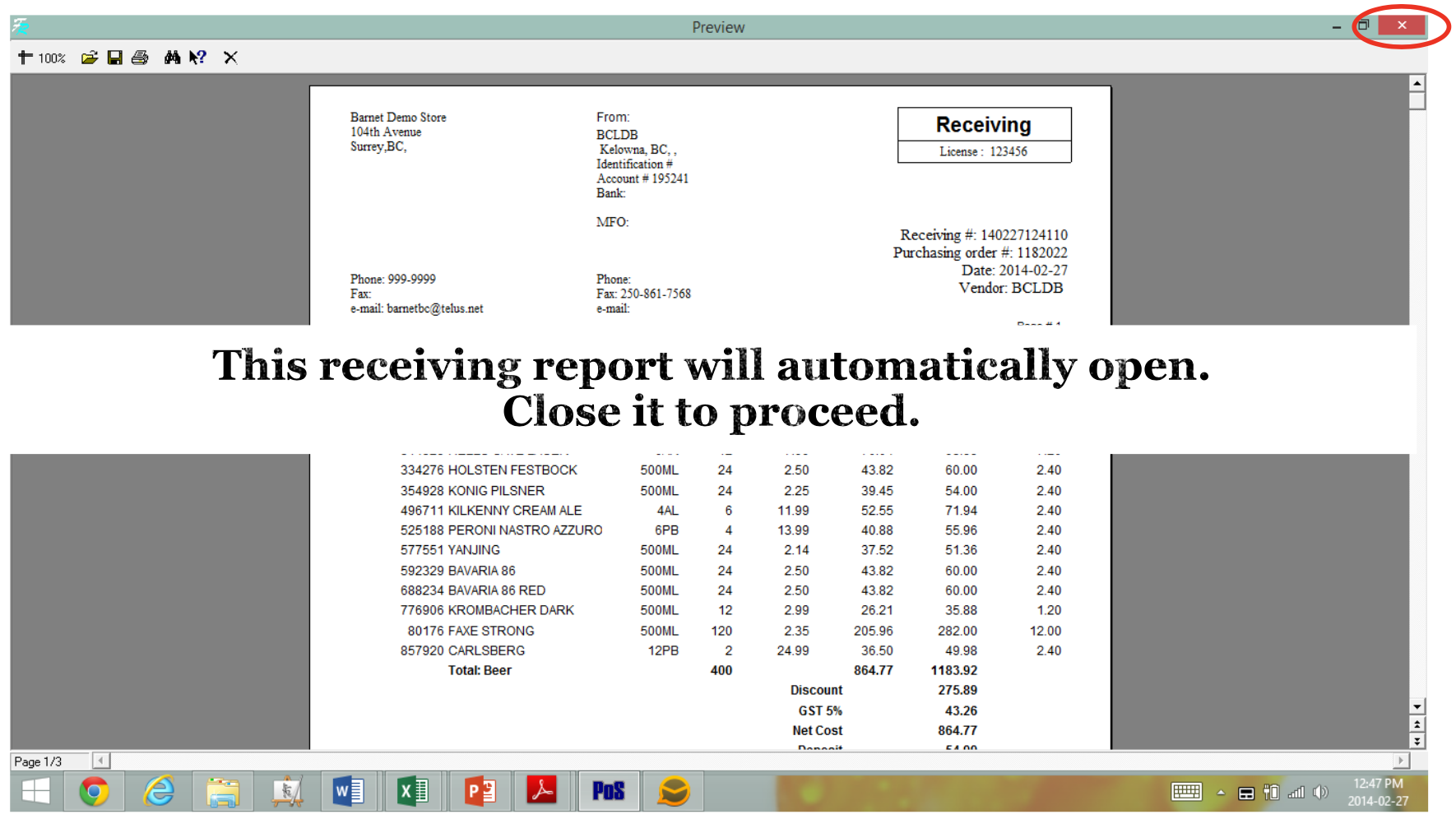The image size is (1456, 819).
Task: Click the zoom crosshair icon in the toolbar
Action: (x=26, y=58)
